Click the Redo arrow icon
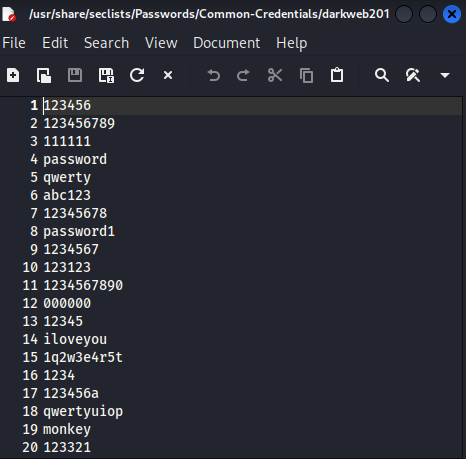The height and width of the screenshot is (459, 466). point(243,75)
